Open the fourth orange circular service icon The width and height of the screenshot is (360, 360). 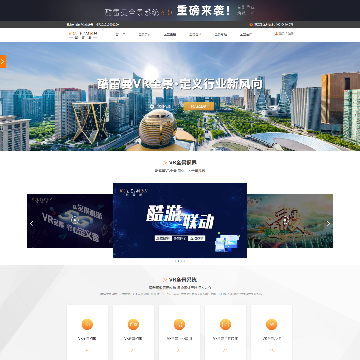tap(225, 324)
